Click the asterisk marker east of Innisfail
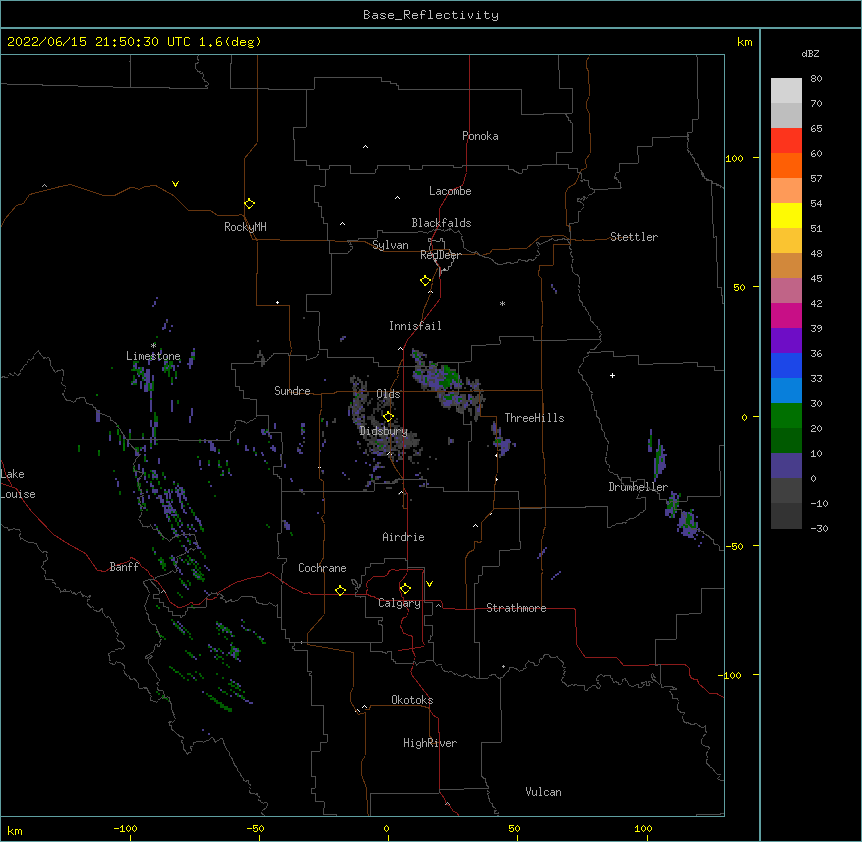This screenshot has height=842, width=862. point(502,303)
